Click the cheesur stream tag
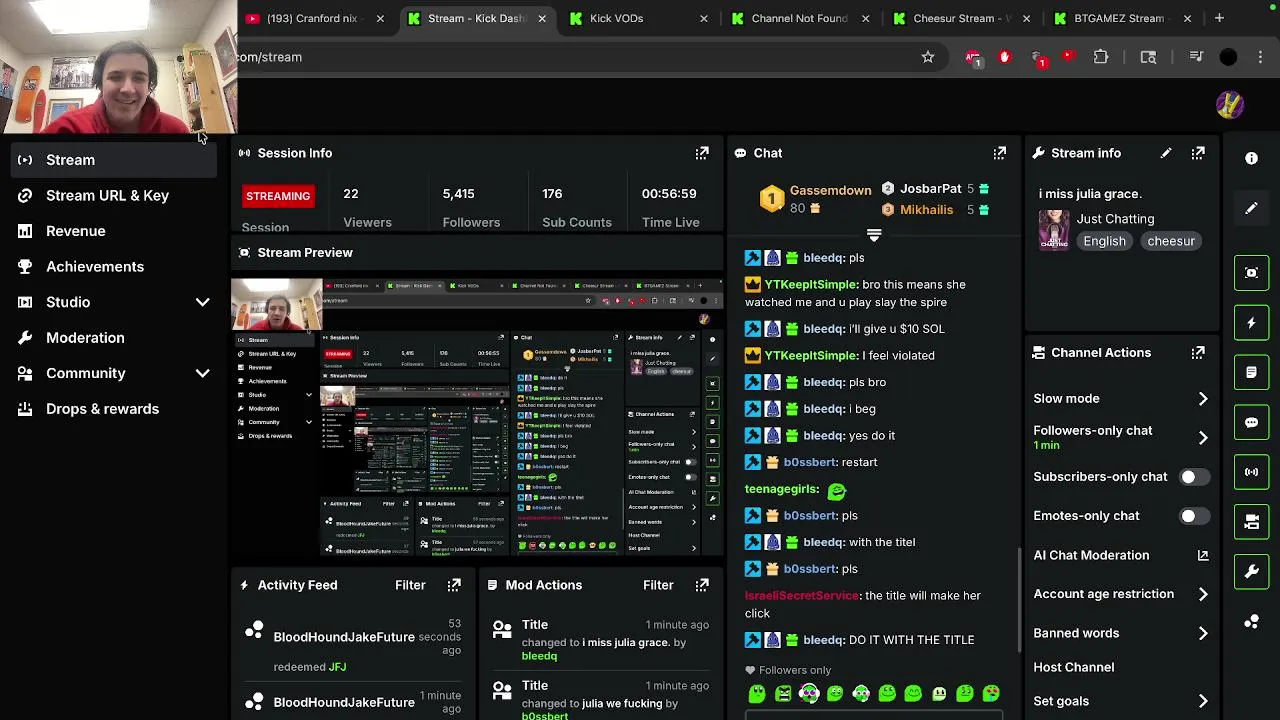This screenshot has height=720, width=1280. click(1171, 241)
